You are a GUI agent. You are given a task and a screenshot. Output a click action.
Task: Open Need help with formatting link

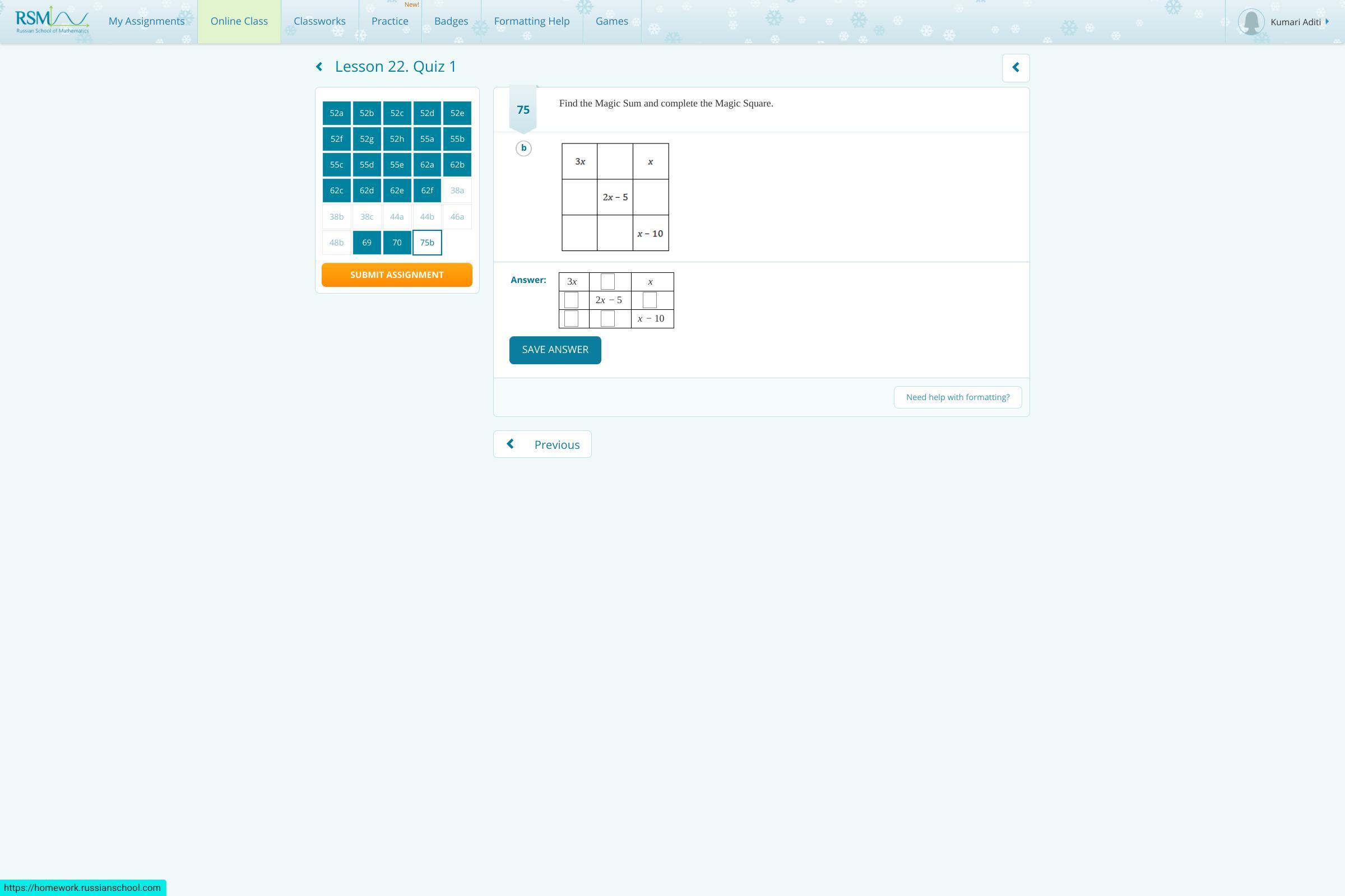[x=958, y=397]
